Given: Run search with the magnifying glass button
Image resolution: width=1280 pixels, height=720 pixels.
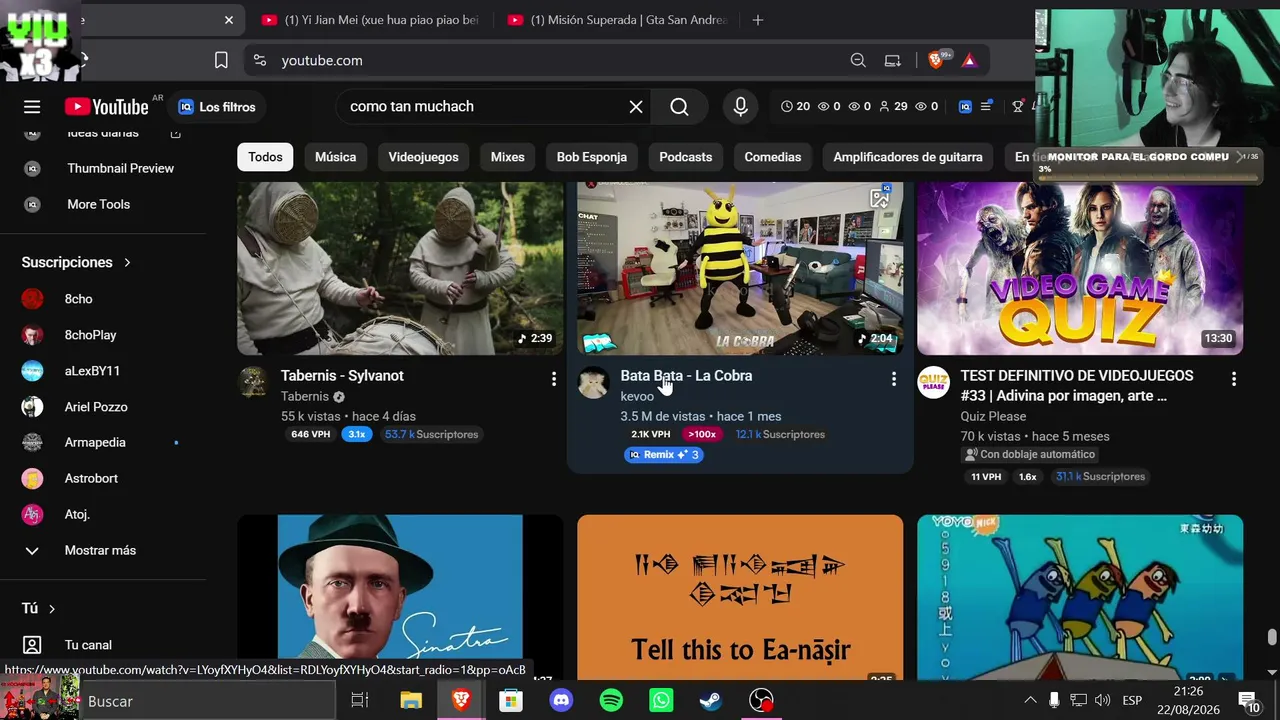Looking at the screenshot, I should pos(679,107).
